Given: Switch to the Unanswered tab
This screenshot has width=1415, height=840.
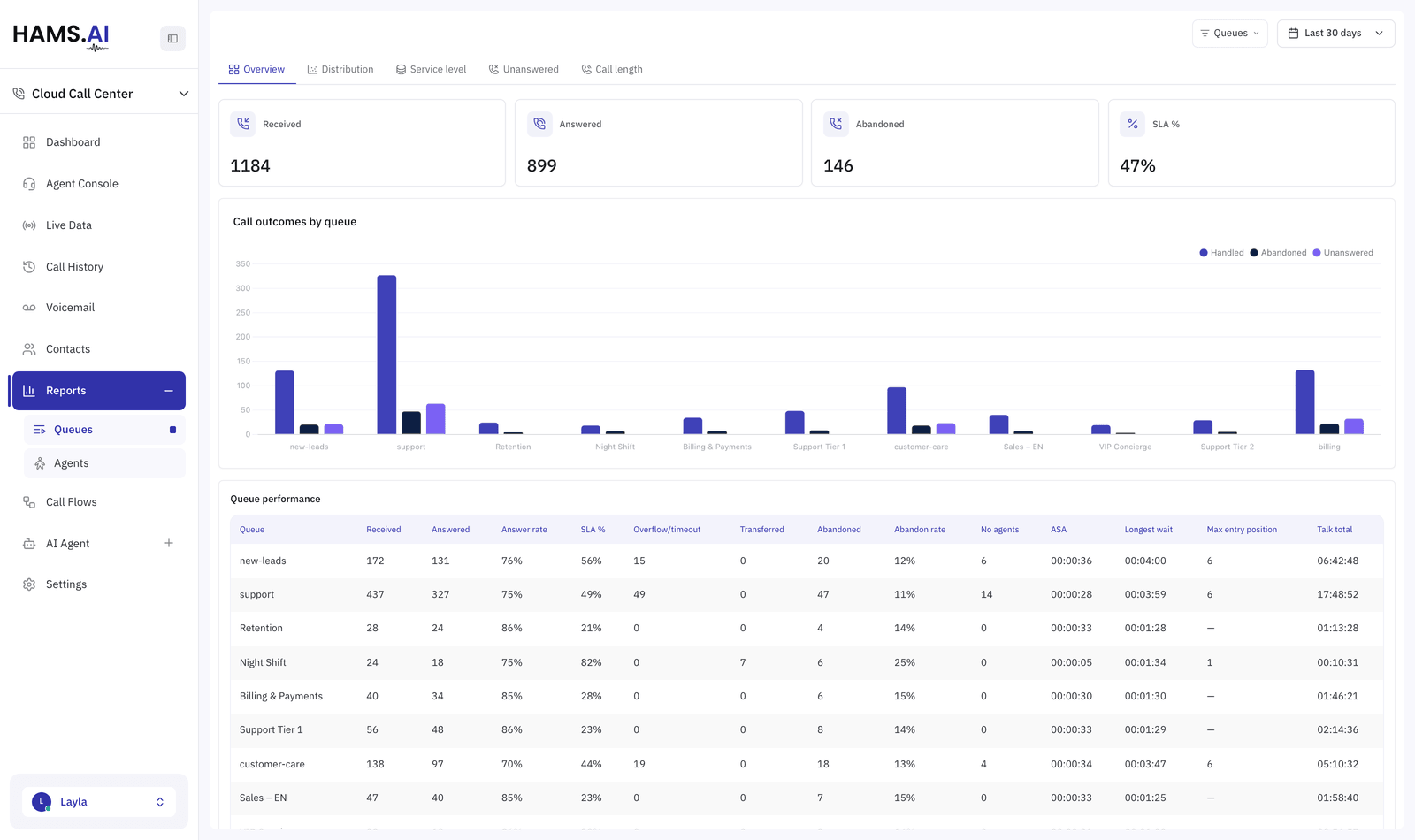Looking at the screenshot, I should point(524,69).
